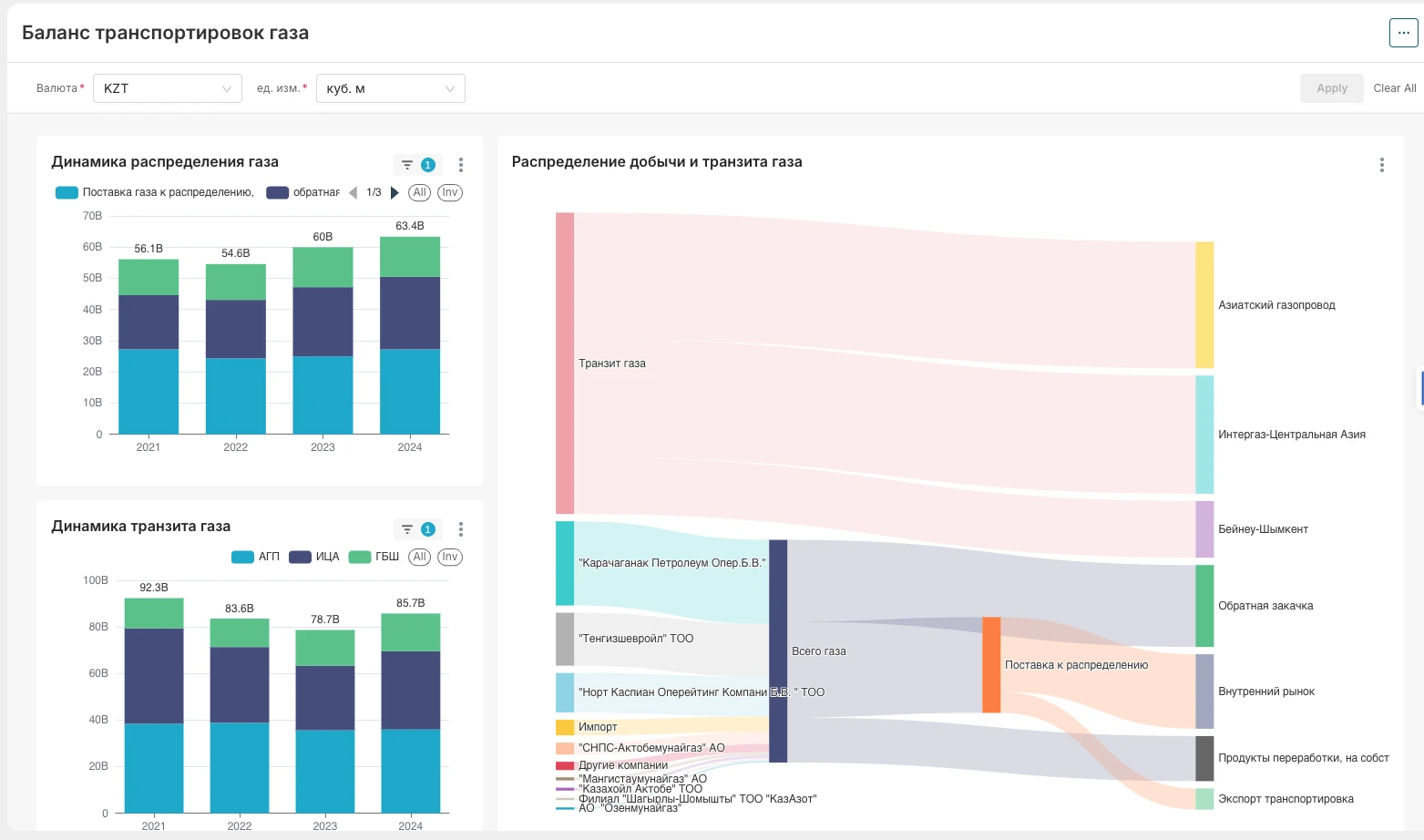The width and height of the screenshot is (1424, 840).
Task: Expand the Валюта KZT dropdown
Action: click(168, 88)
